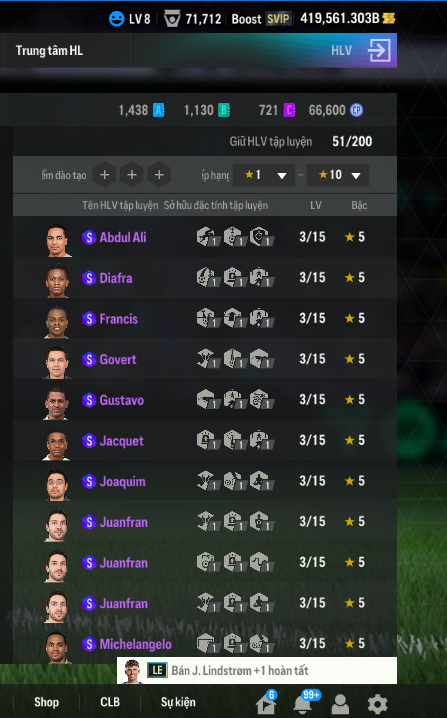The image size is (447, 718).
Task: Click Gustavo's portrait thumbnail
Action: click(57, 403)
